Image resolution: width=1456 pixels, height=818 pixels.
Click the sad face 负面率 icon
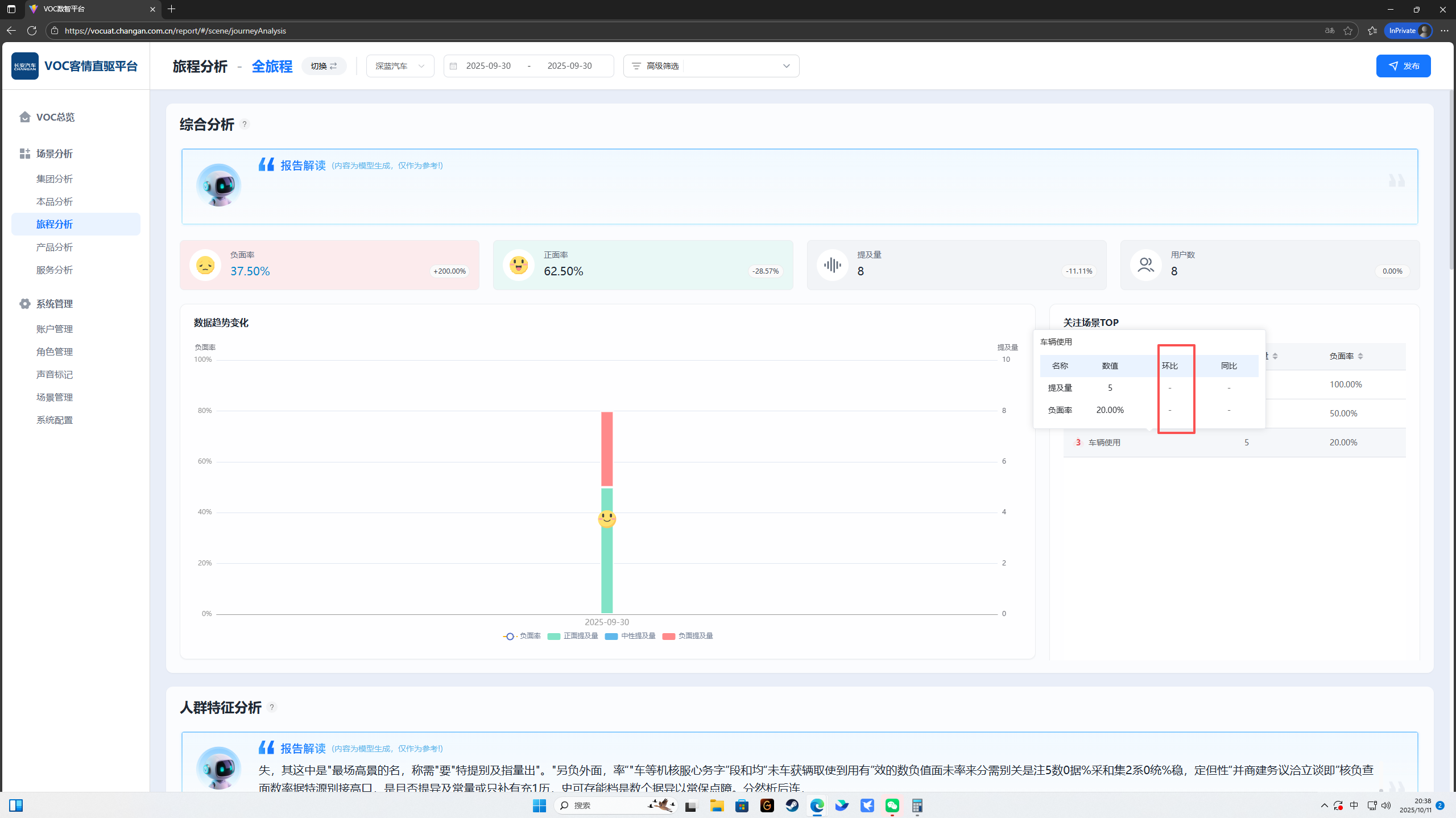[205, 265]
